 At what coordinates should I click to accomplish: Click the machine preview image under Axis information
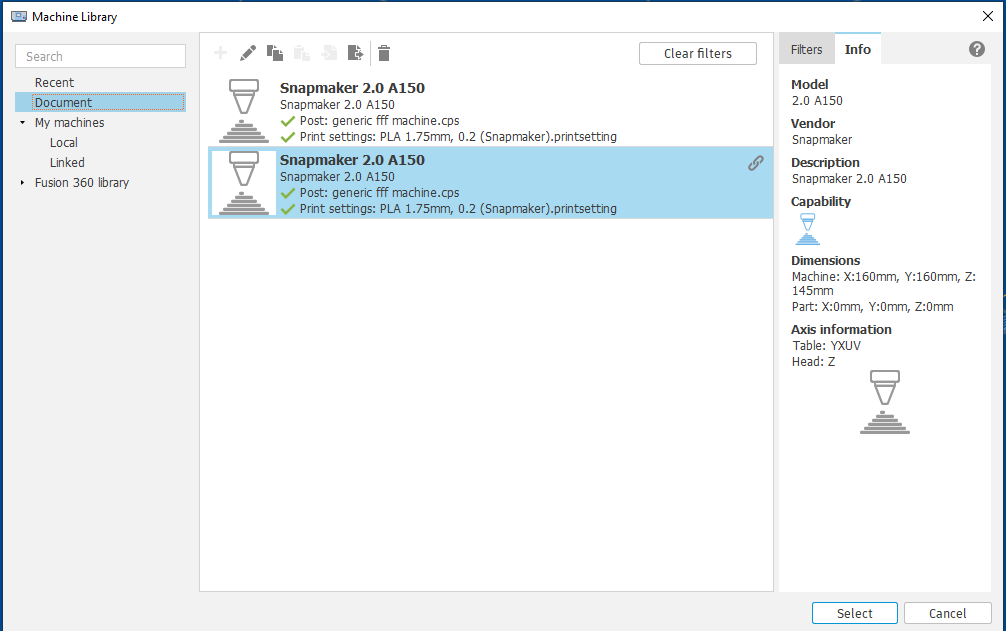pyautogui.click(x=885, y=402)
